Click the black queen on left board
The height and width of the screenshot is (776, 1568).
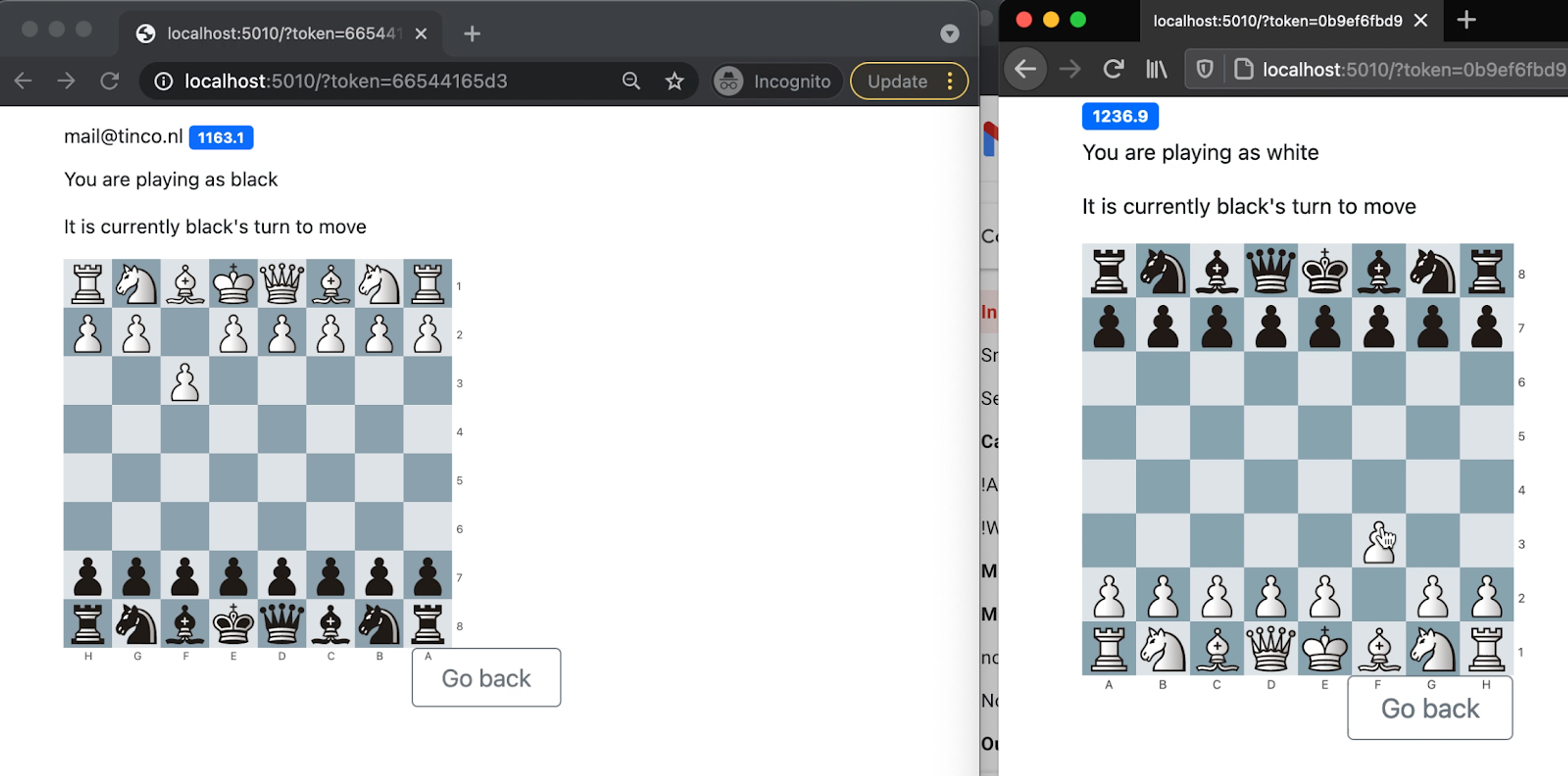pos(282,624)
